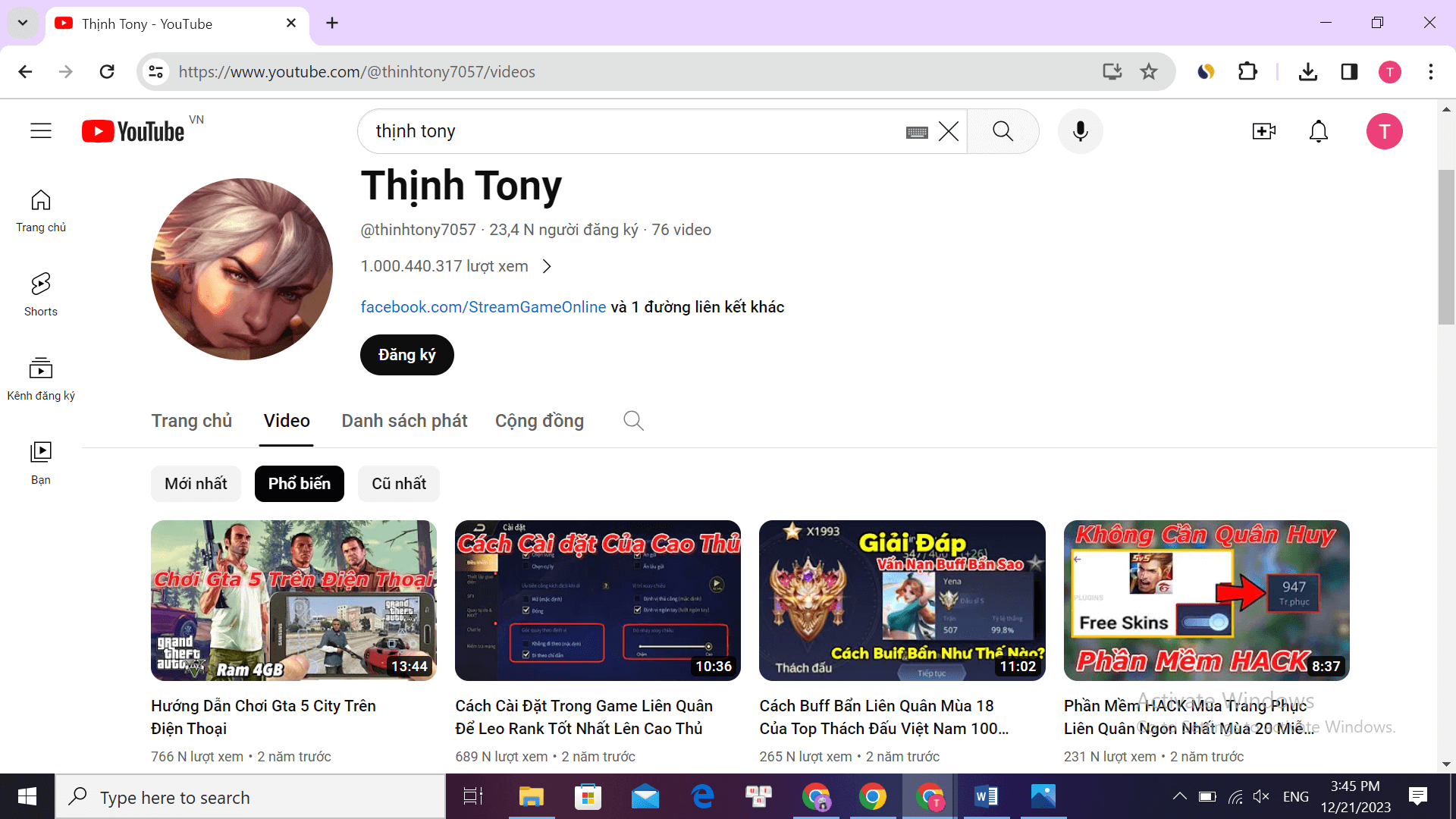Open the Giải Đáp Buff Bẩn Sao thumbnail
This screenshot has height=819, width=1456.
pyautogui.click(x=902, y=601)
